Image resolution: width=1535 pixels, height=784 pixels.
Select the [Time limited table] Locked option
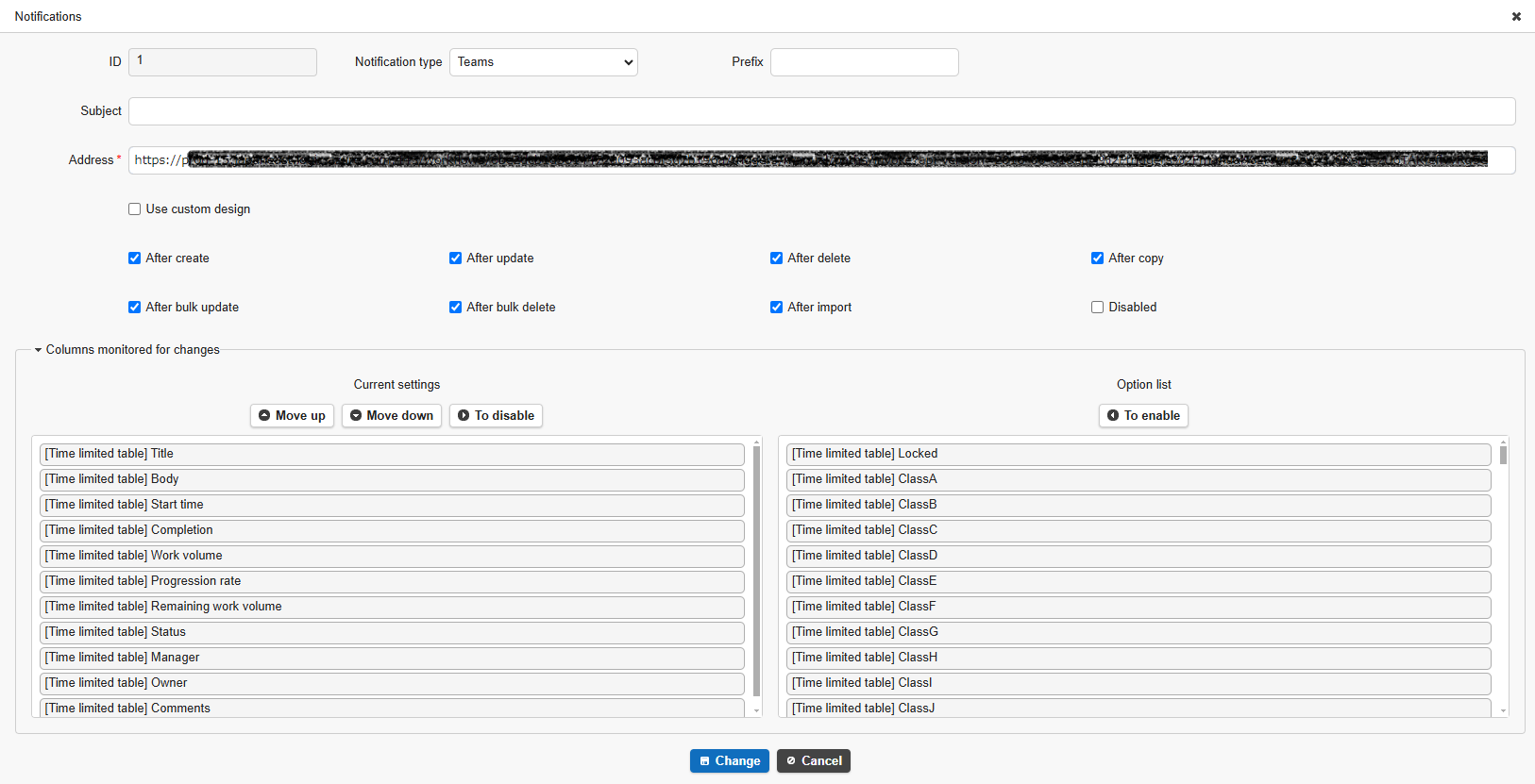point(1139,454)
